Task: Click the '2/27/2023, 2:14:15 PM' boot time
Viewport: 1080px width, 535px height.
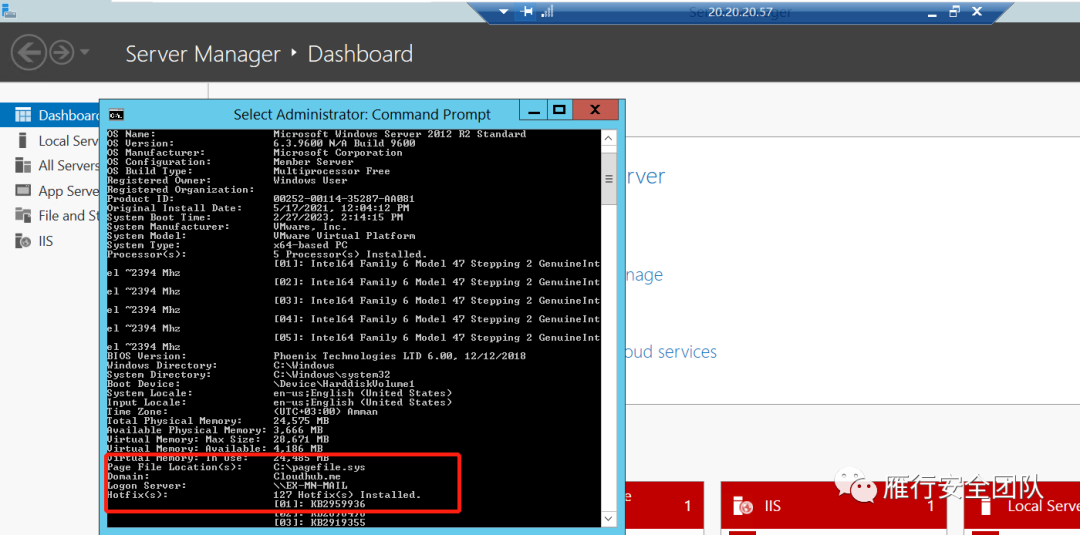Action: pos(338,218)
